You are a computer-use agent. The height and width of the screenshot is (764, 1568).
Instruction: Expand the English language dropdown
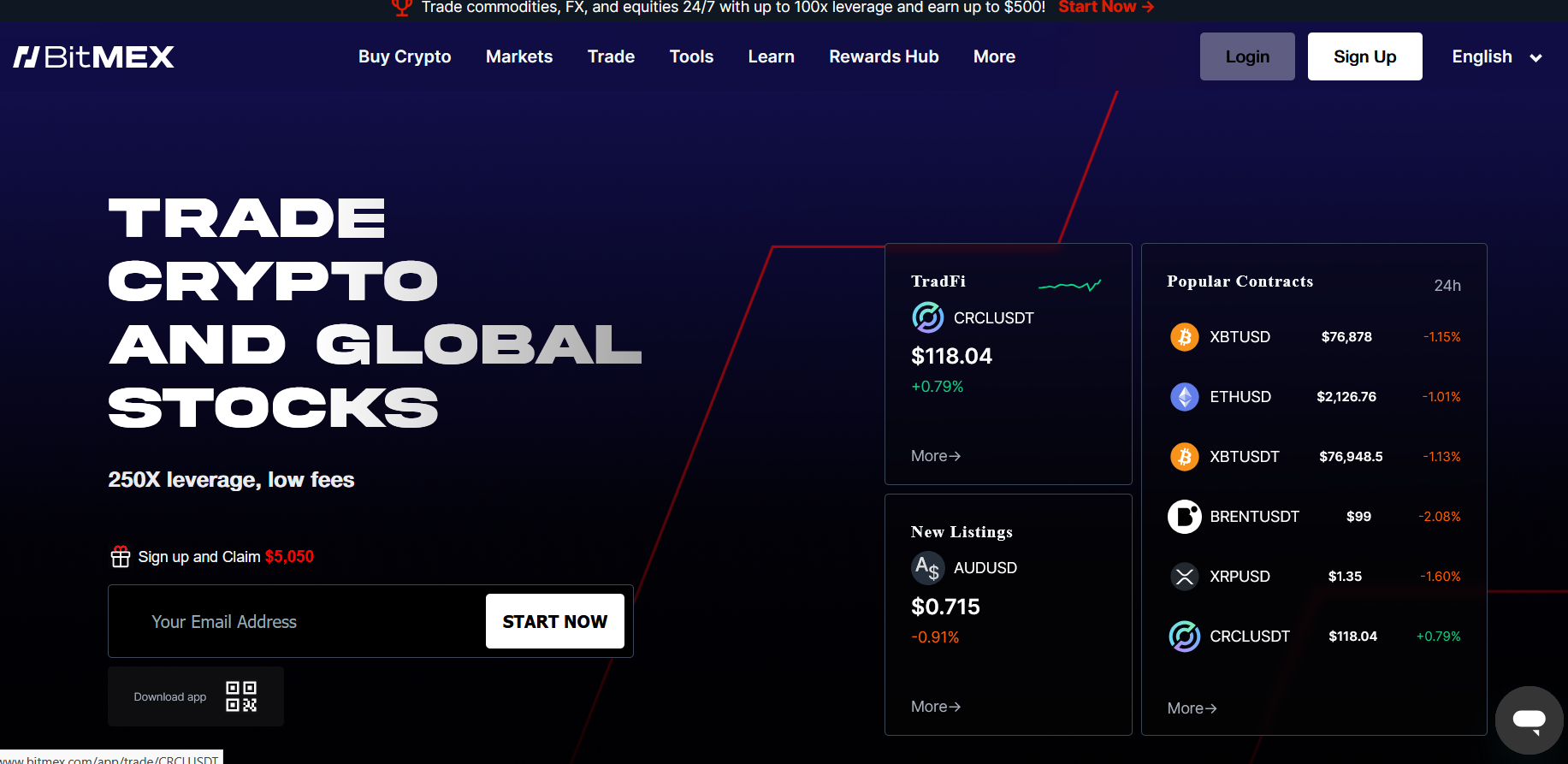click(1497, 56)
